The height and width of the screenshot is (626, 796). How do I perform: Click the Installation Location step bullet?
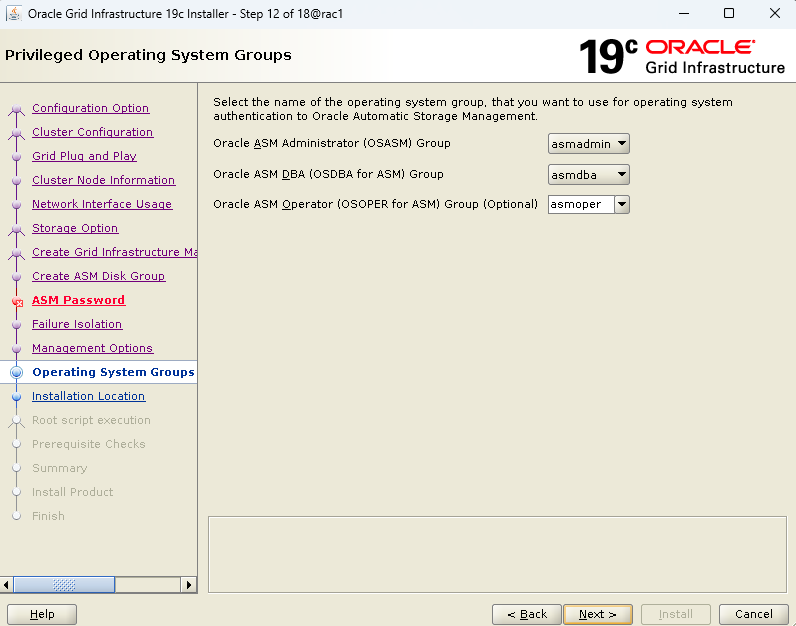pyautogui.click(x=16, y=397)
